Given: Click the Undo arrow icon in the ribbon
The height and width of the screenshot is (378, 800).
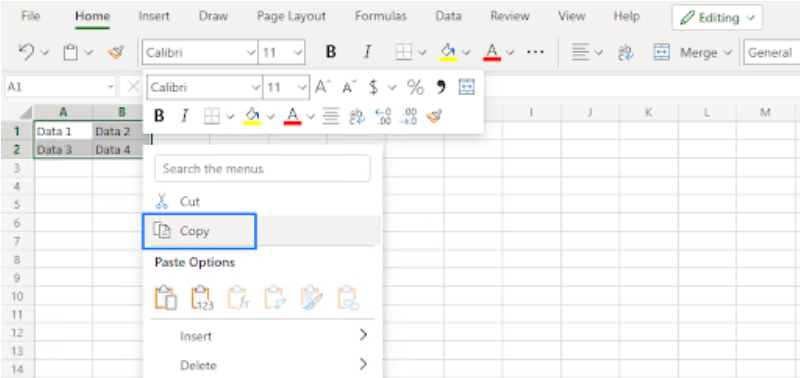Looking at the screenshot, I should coord(26,52).
